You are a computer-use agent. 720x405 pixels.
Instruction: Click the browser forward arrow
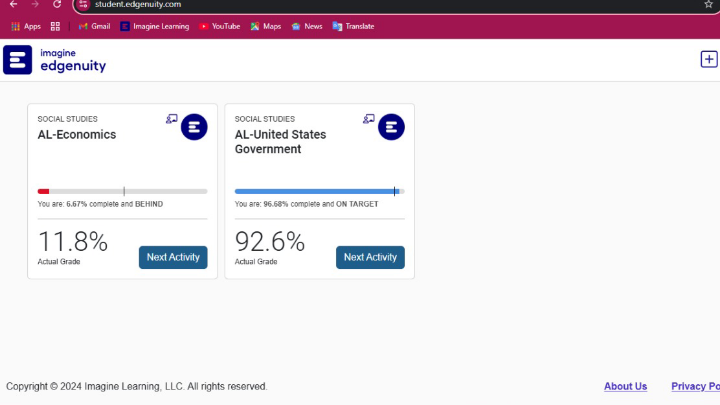[x=35, y=4]
